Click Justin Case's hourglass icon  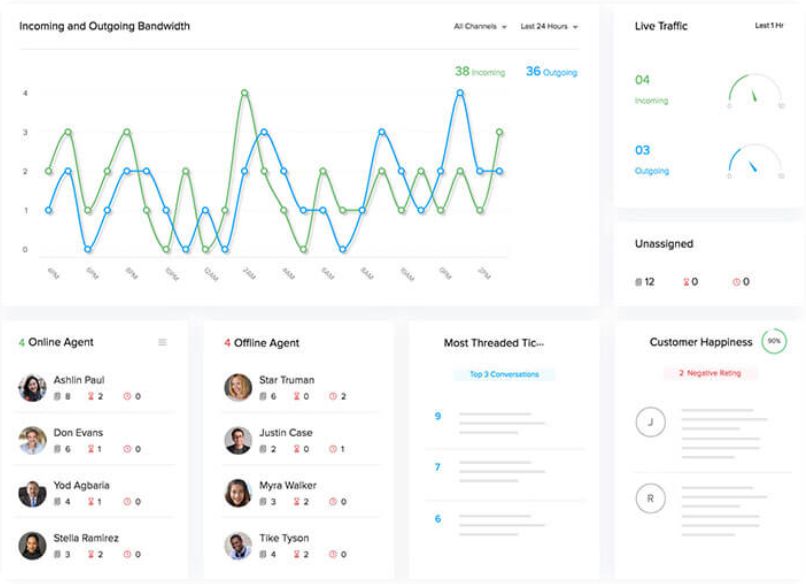[x=297, y=449]
